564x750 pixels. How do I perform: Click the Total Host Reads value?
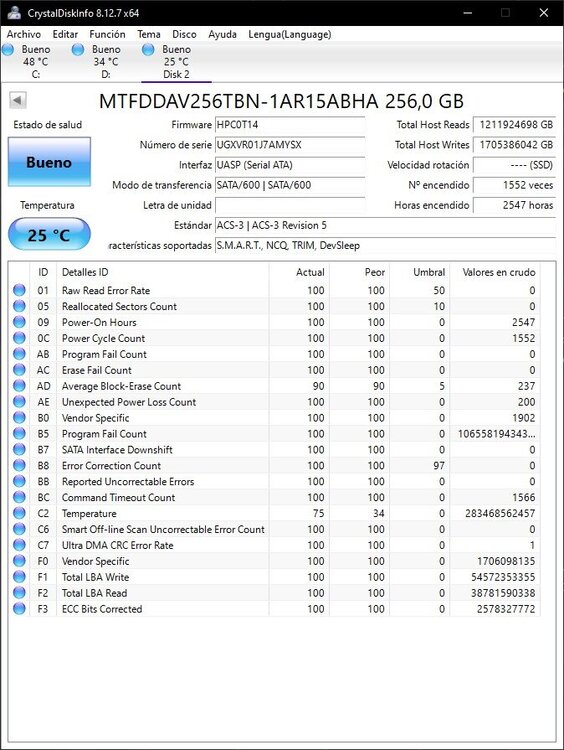click(514, 125)
